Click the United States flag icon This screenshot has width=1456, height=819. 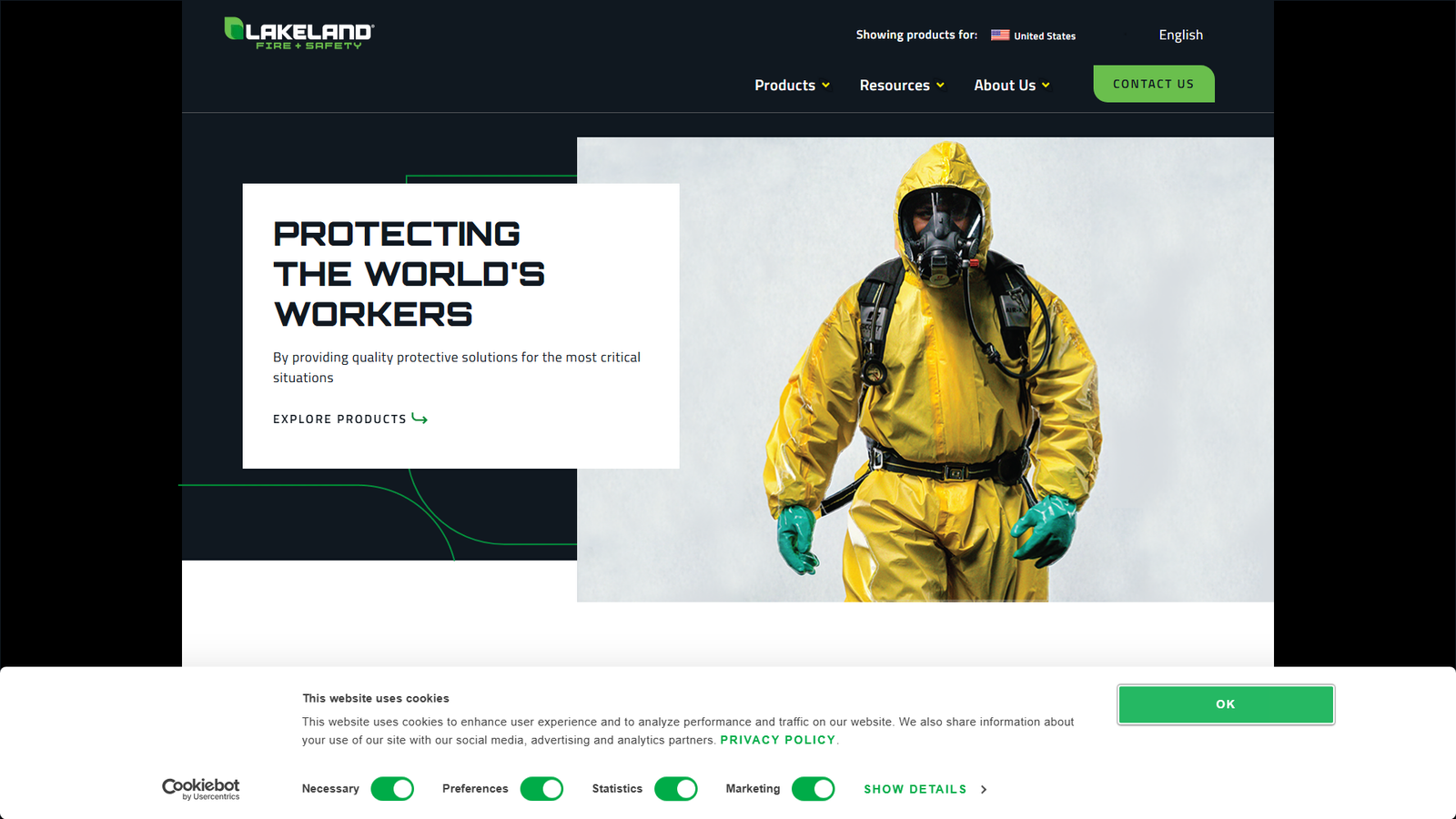(999, 35)
